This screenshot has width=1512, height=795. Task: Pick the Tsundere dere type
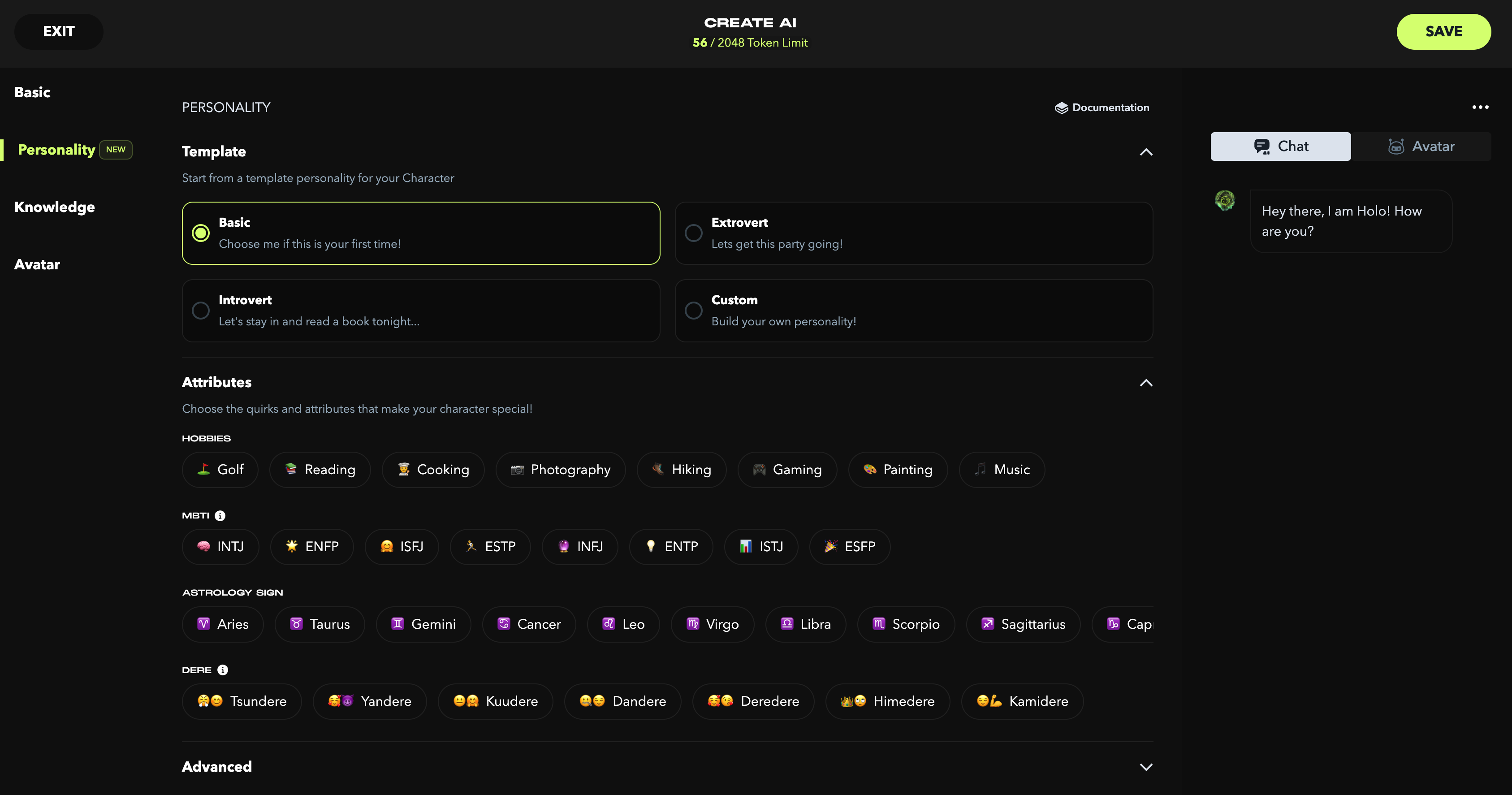coord(242,701)
